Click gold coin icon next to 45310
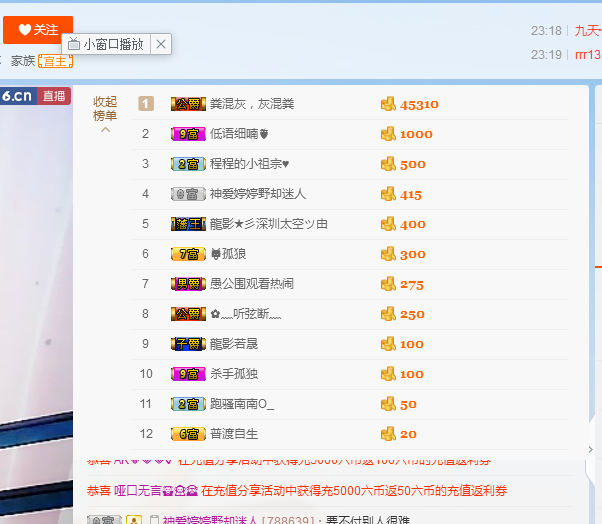 (x=388, y=104)
